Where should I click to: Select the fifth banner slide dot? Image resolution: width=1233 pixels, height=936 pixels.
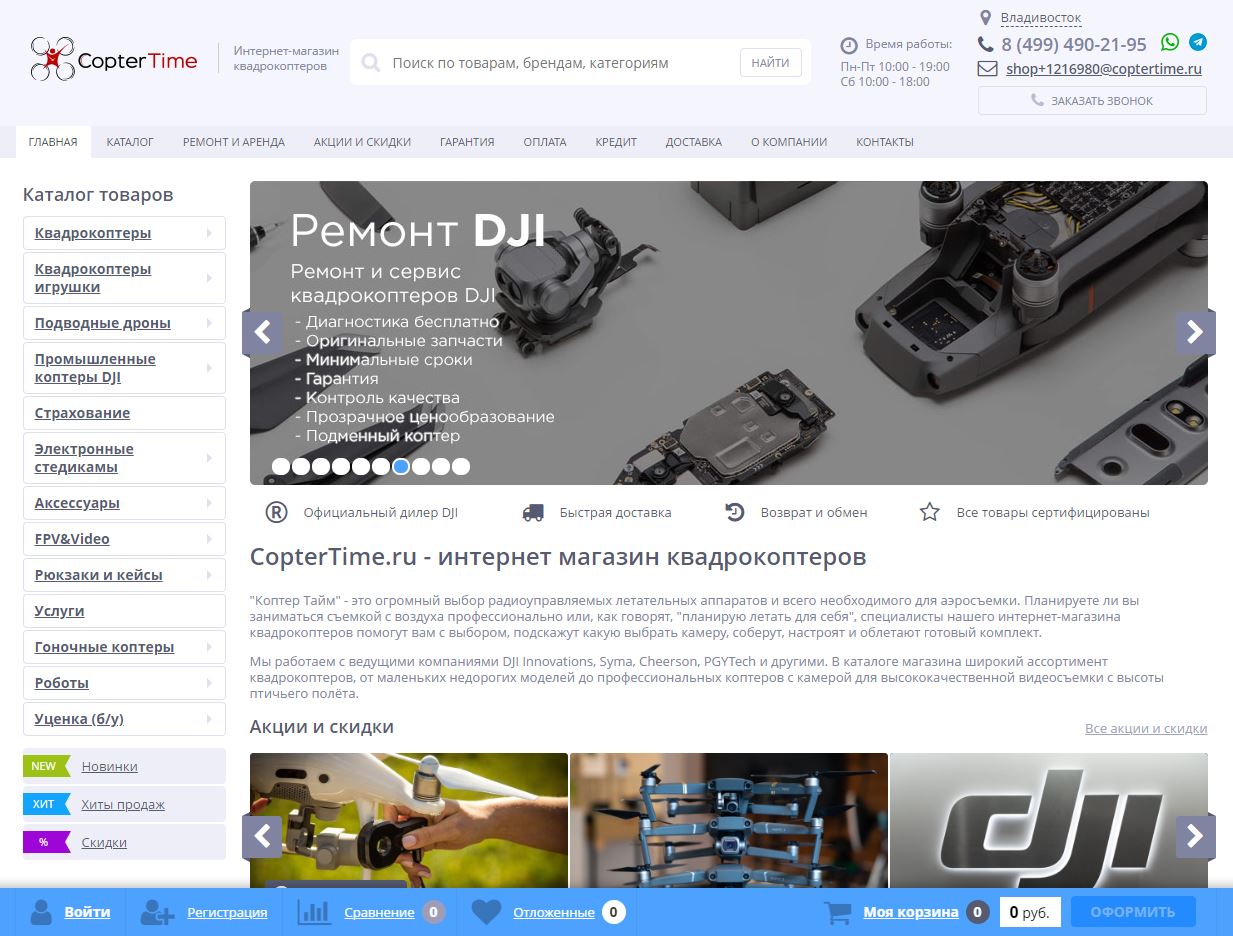click(361, 466)
